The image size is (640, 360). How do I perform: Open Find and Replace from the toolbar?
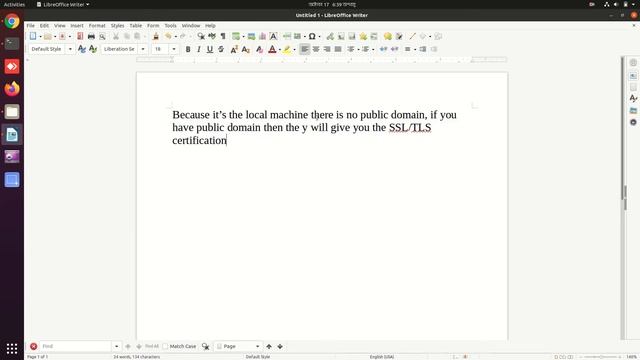201,36
